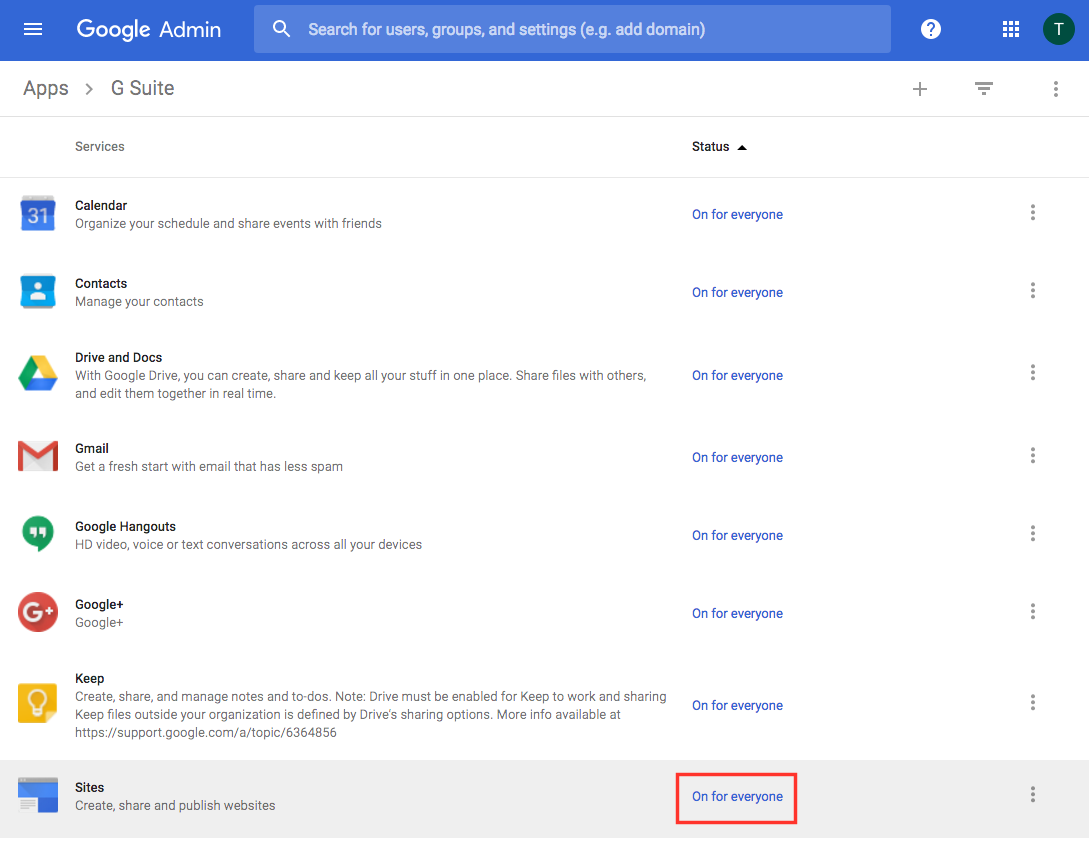Image resolution: width=1089 pixels, height=849 pixels.
Task: Open the page-level more options menu
Action: pyautogui.click(x=1056, y=89)
